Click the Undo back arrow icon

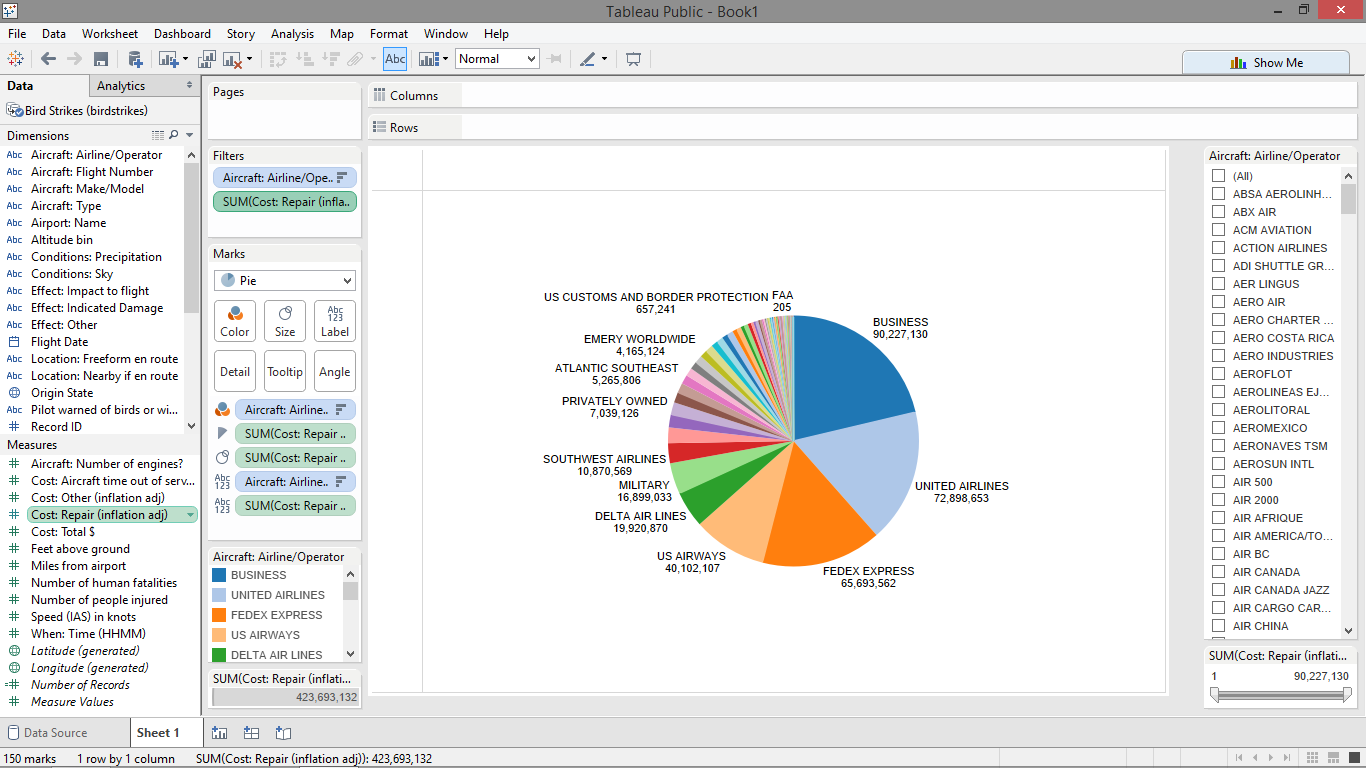pos(48,59)
